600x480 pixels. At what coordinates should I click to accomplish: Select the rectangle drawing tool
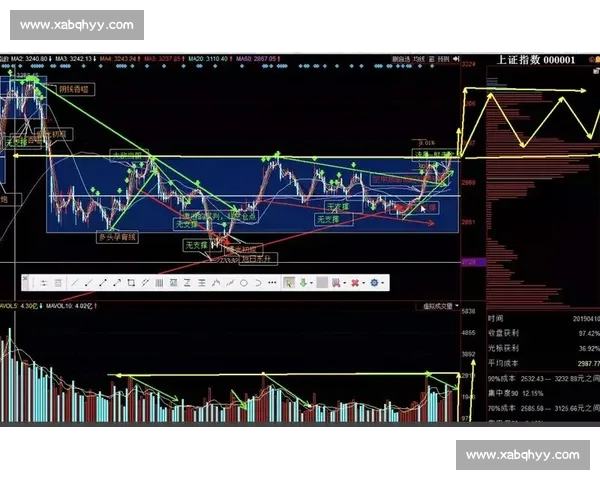click(x=131, y=283)
